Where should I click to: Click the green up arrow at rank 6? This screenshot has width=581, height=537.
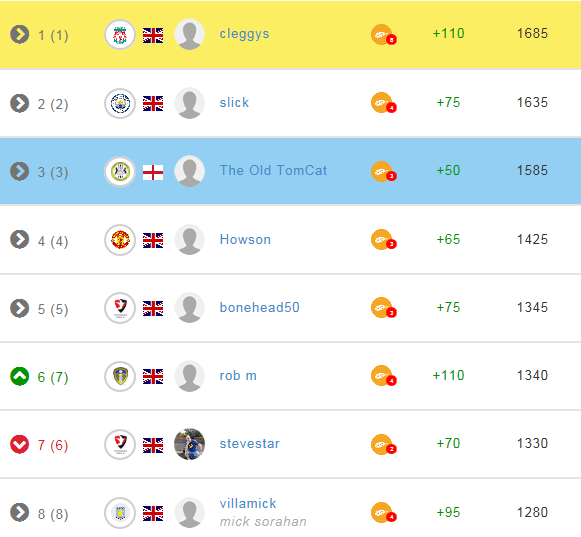point(19,376)
